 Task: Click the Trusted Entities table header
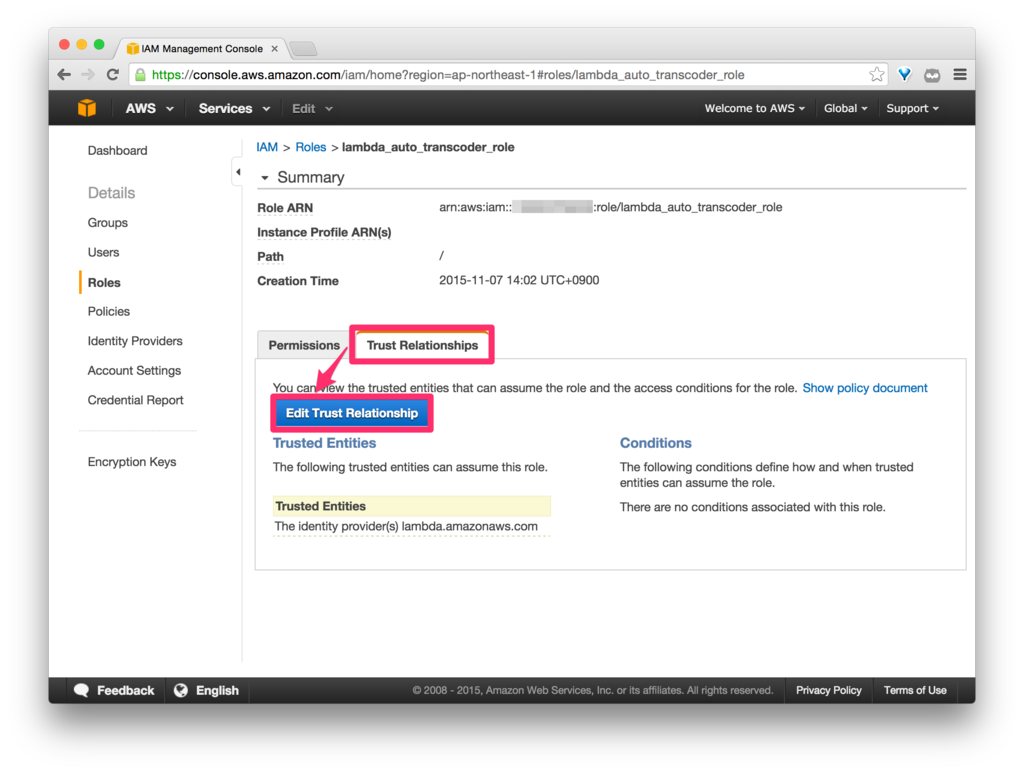(x=411, y=506)
